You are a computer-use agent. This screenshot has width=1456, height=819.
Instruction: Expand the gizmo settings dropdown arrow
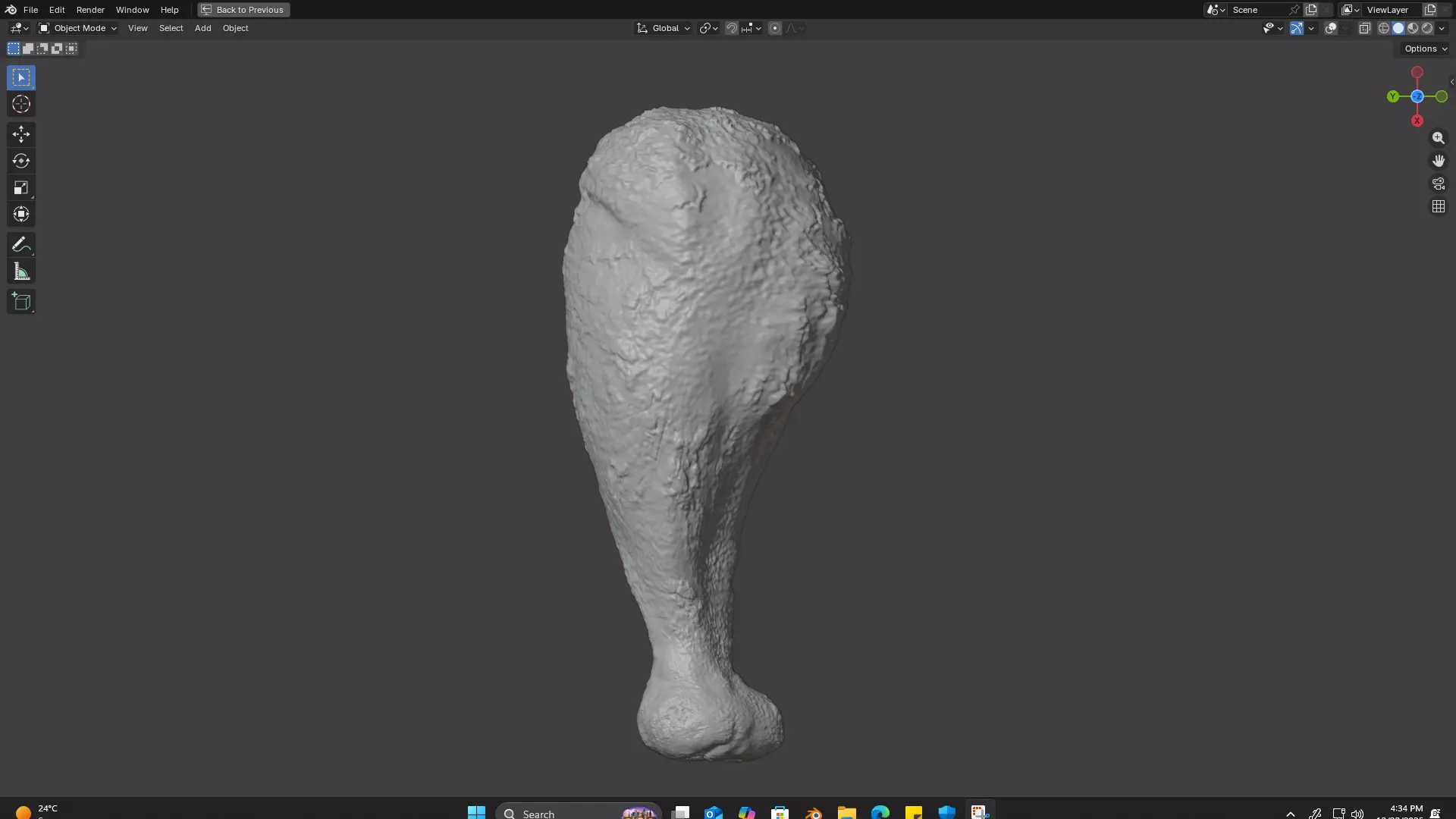[1312, 28]
